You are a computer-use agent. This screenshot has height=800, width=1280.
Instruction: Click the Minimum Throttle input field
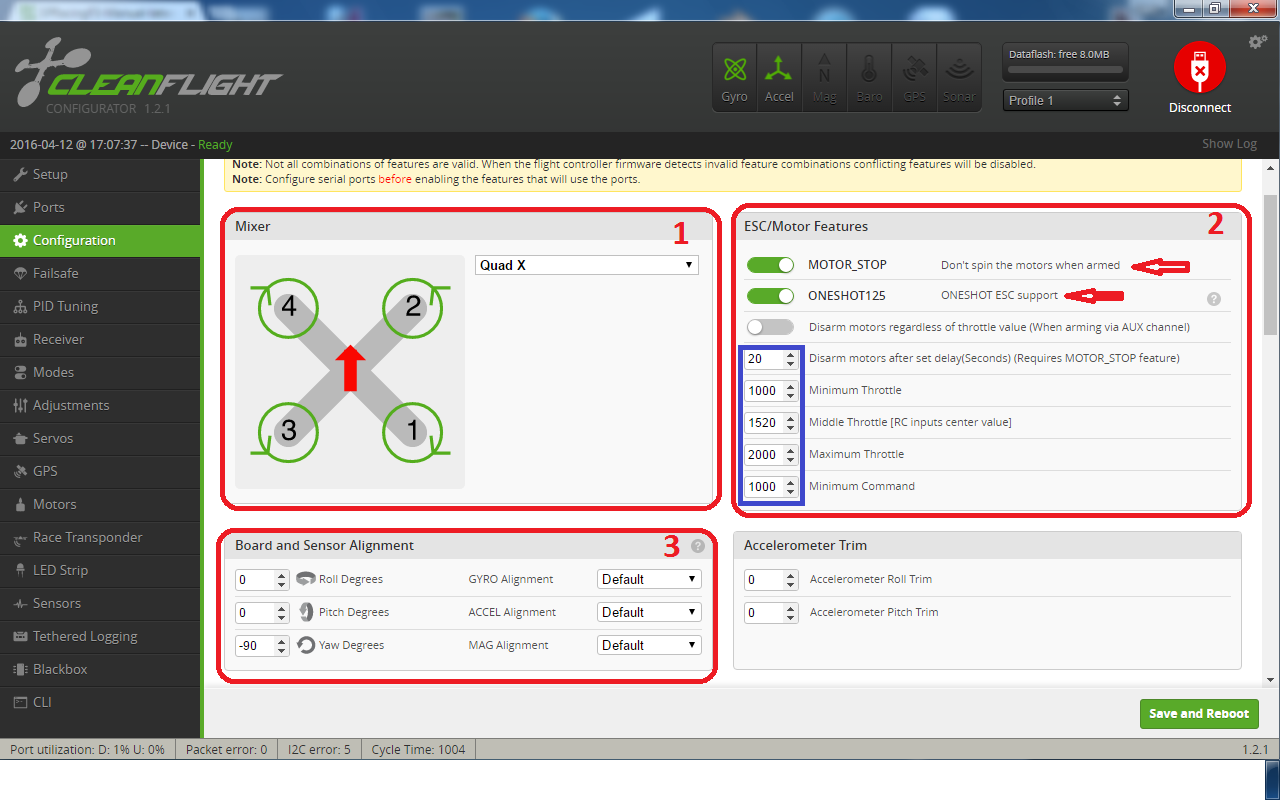(x=771, y=390)
